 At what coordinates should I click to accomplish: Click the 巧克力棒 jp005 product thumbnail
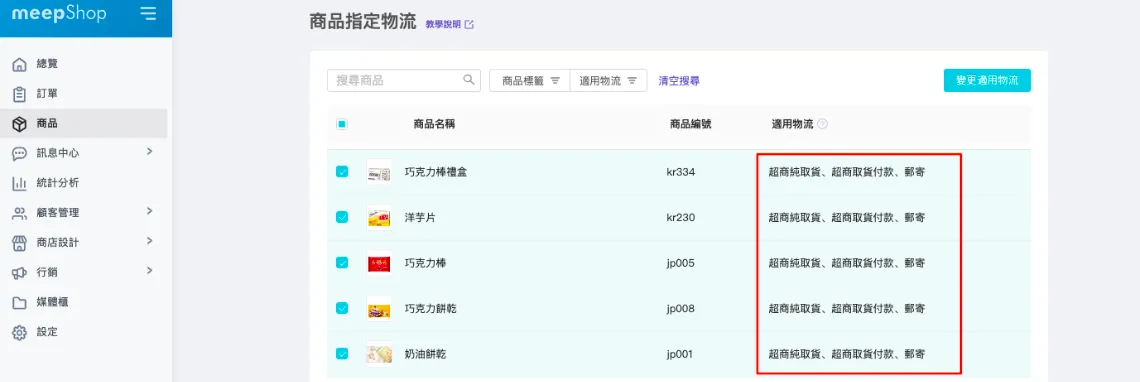coord(380,263)
